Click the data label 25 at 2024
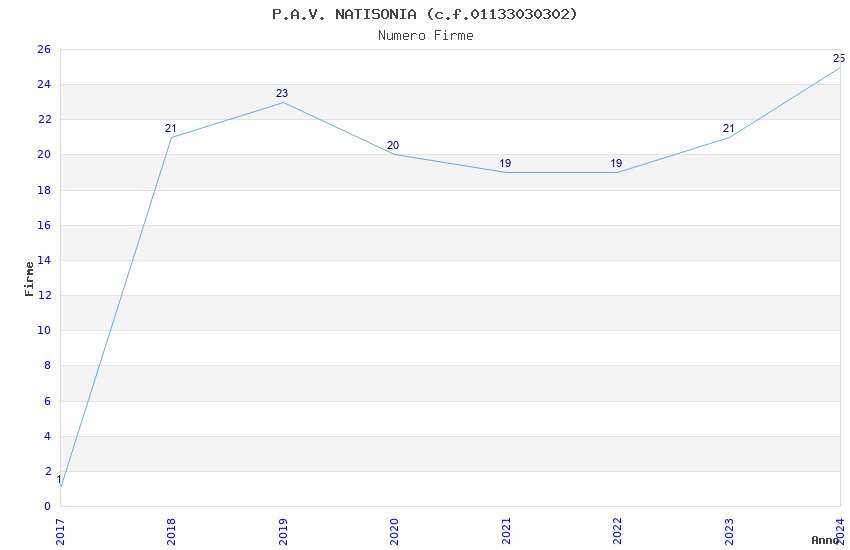Screen dimensions: 850x550 tap(839, 59)
